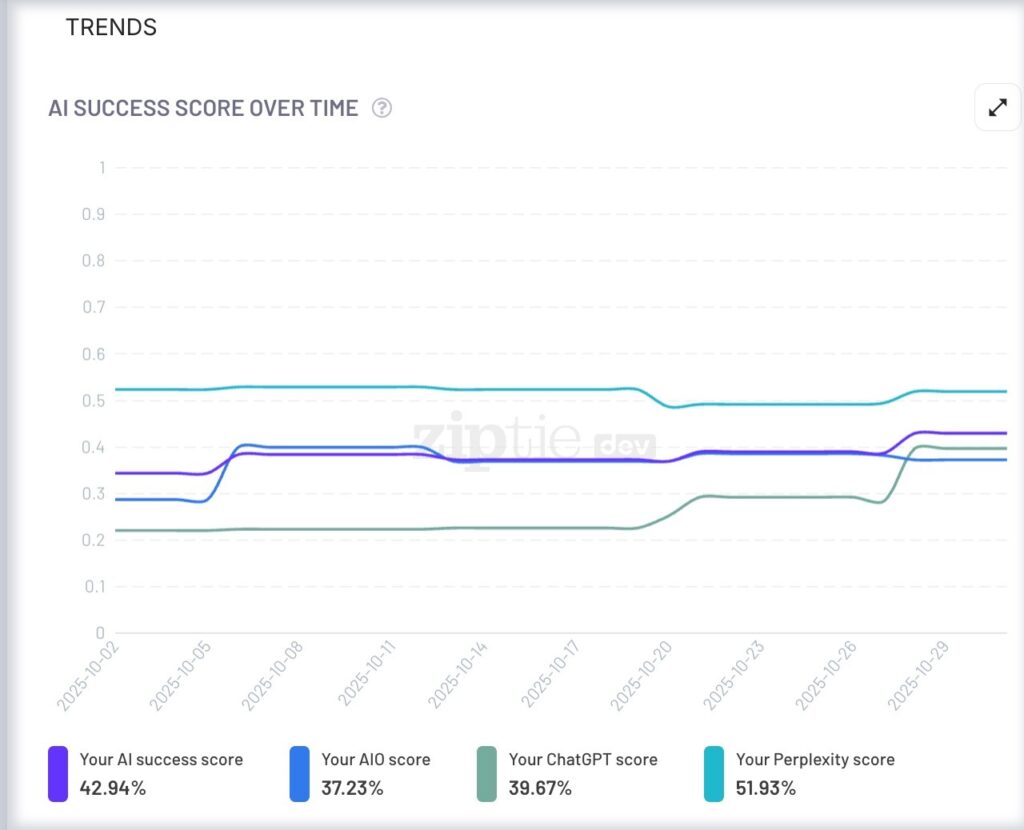Open the TRENDS section heading
This screenshot has width=1024, height=830.
(x=111, y=28)
